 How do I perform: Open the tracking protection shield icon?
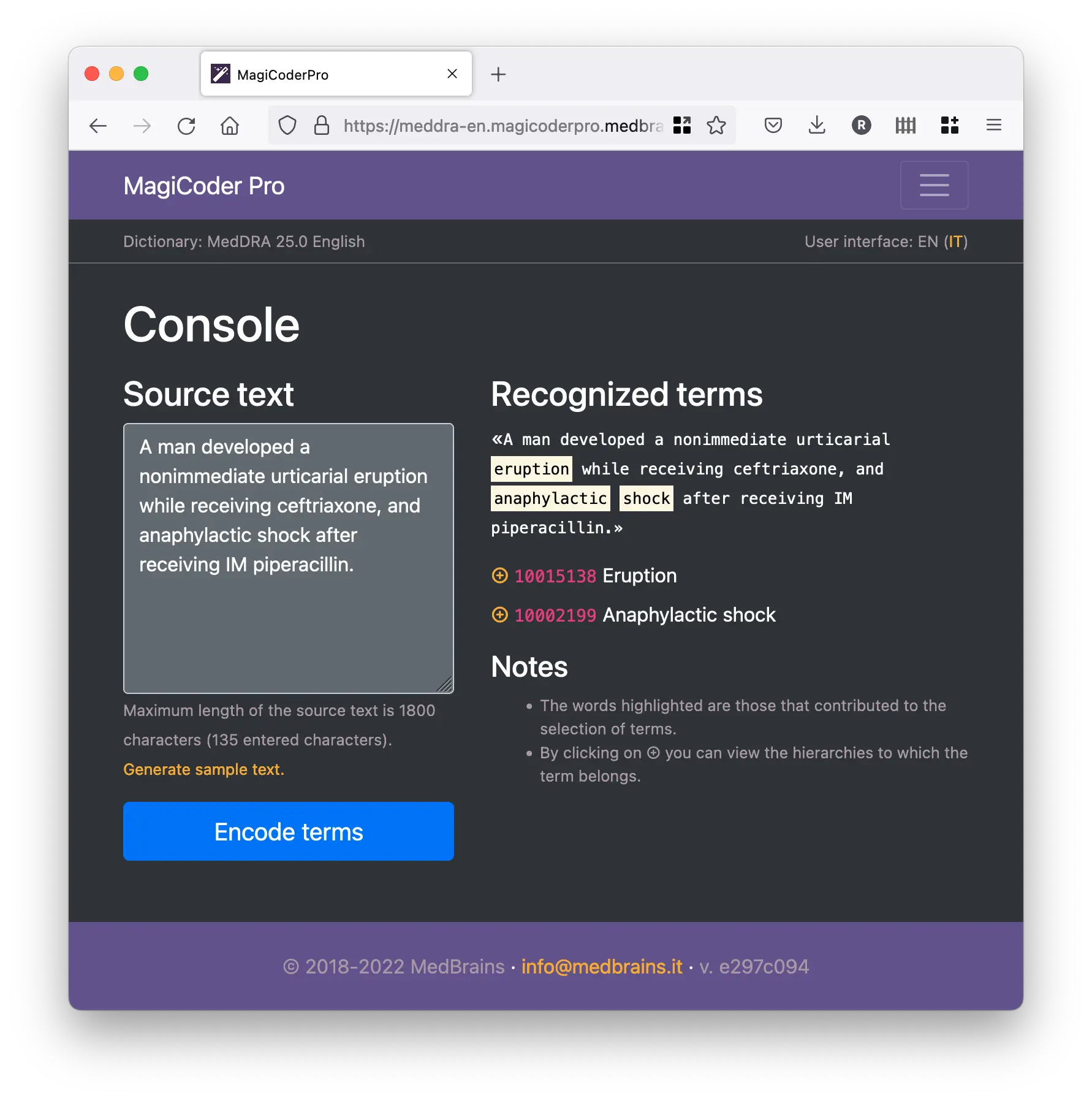(x=287, y=126)
